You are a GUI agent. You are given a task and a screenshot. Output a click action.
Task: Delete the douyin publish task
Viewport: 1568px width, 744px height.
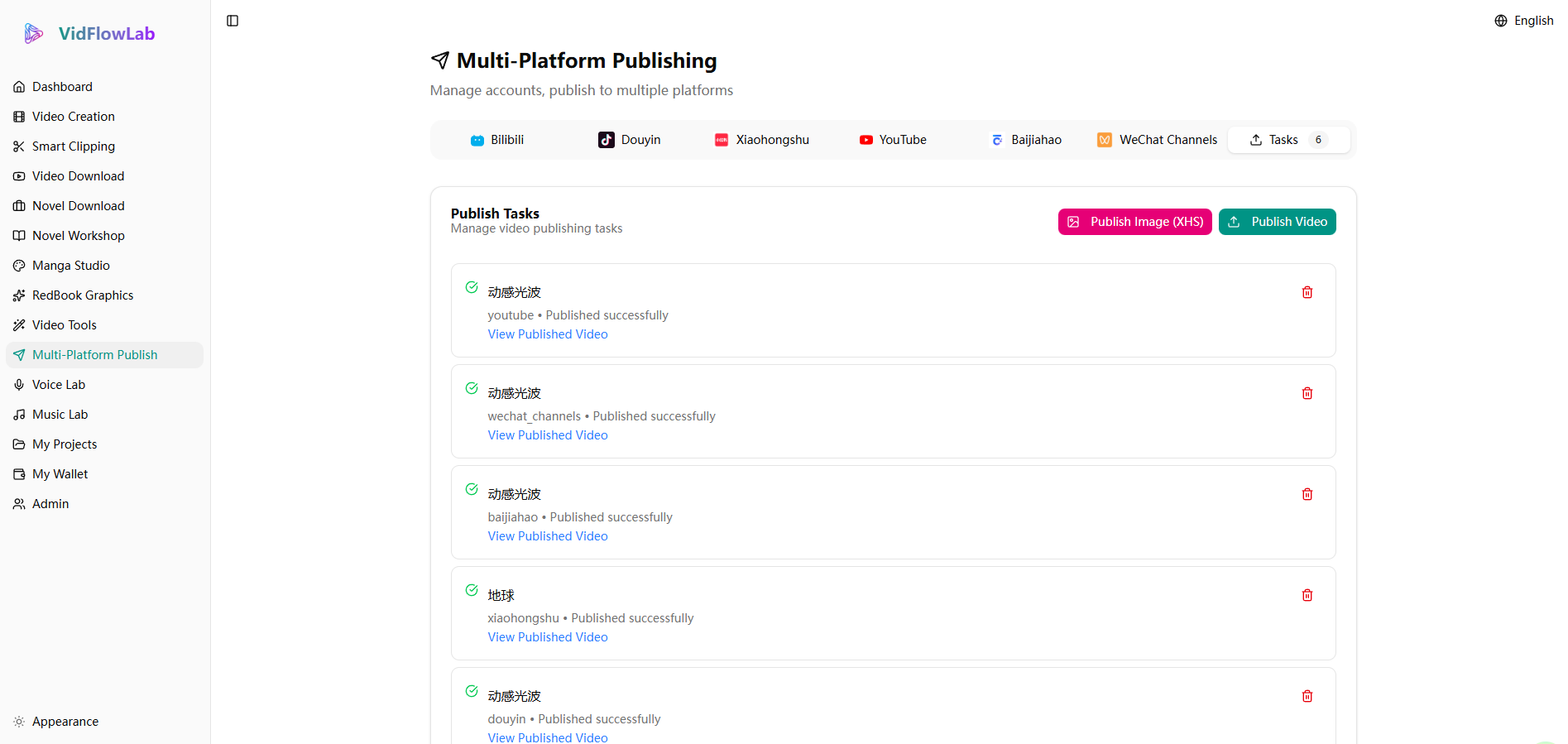[1307, 696]
